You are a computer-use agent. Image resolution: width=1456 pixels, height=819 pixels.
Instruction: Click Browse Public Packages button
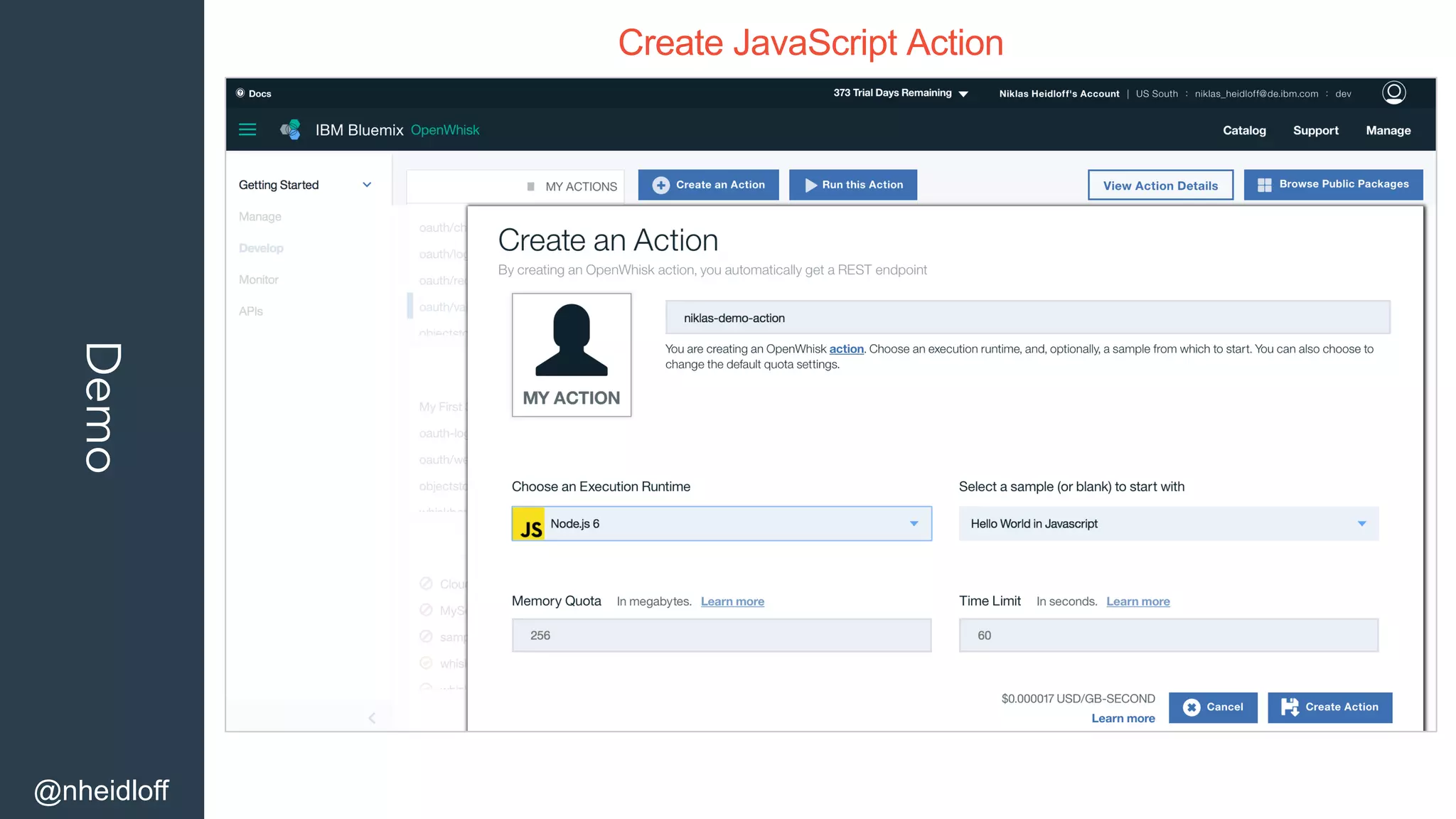point(1333,184)
